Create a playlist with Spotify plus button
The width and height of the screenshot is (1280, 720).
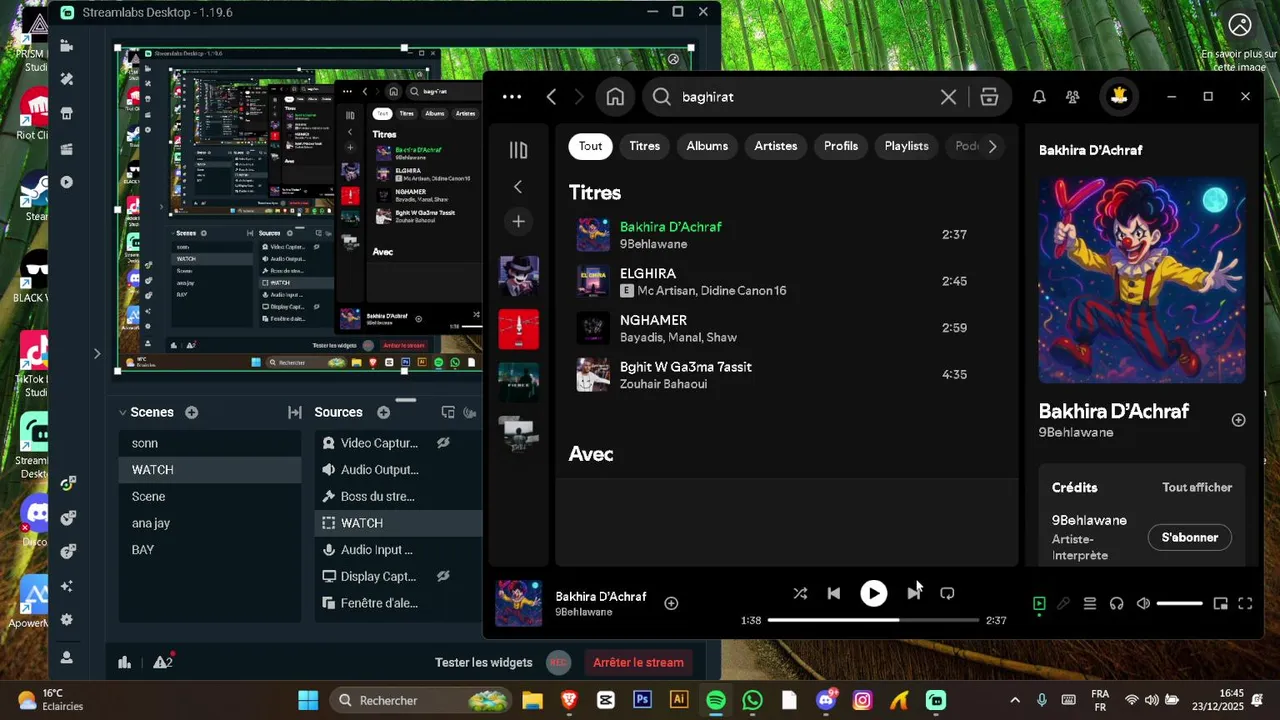coord(518,221)
